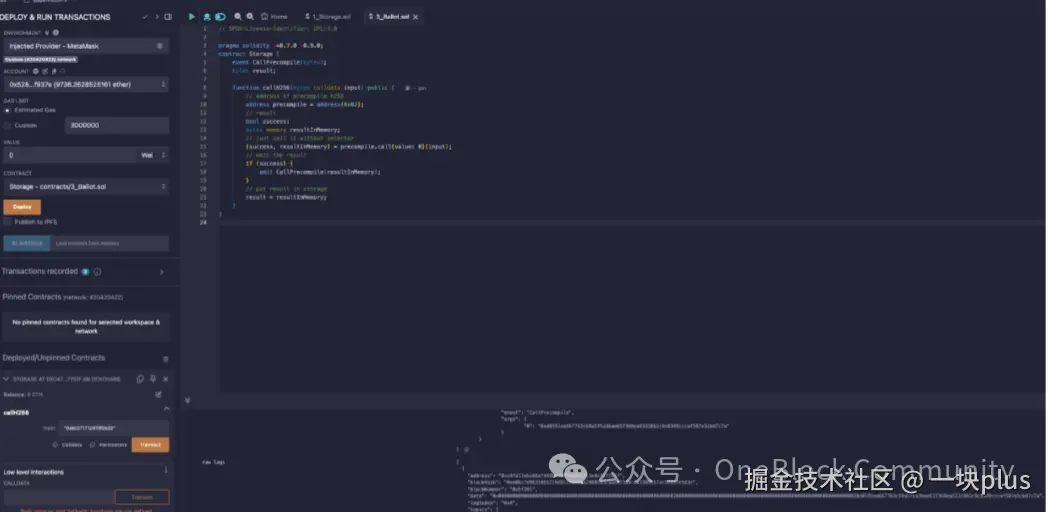Click the CALLDATA input field
The width and height of the screenshot is (1048, 512).
pyautogui.click(x=58, y=497)
